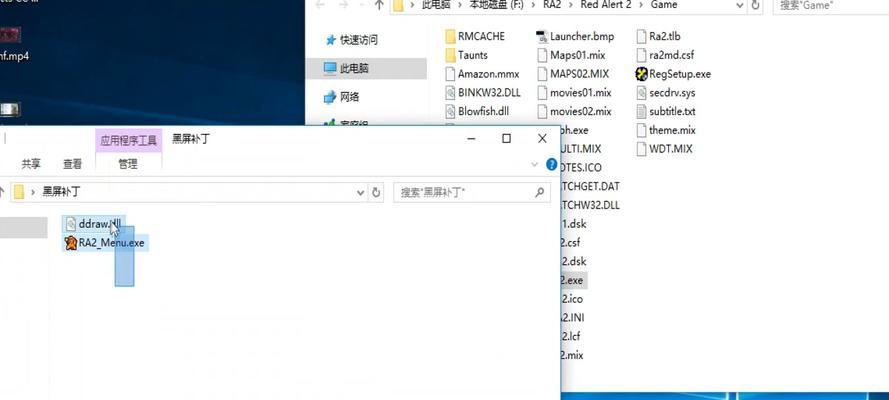Refresh the 黑屏补丁 folder view
This screenshot has height=400, width=889.
tap(375, 193)
